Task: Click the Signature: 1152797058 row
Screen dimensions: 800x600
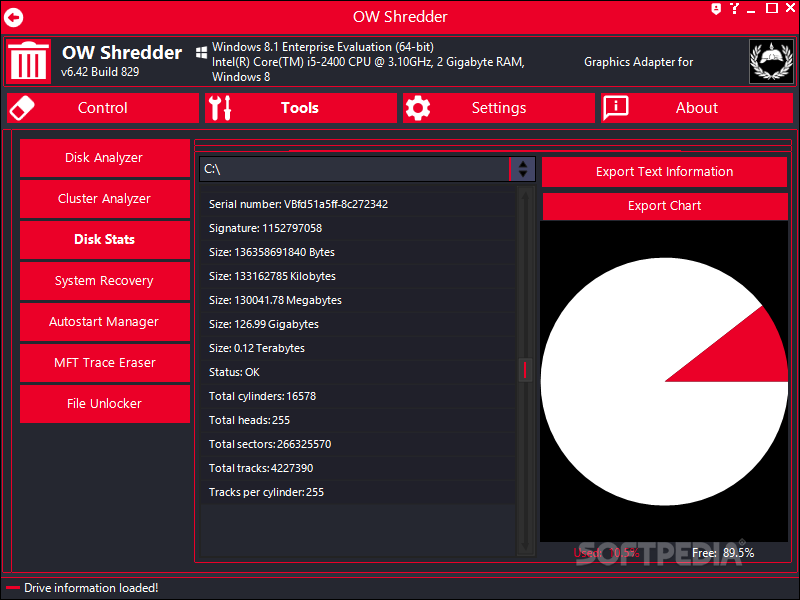Action: click(x=358, y=228)
